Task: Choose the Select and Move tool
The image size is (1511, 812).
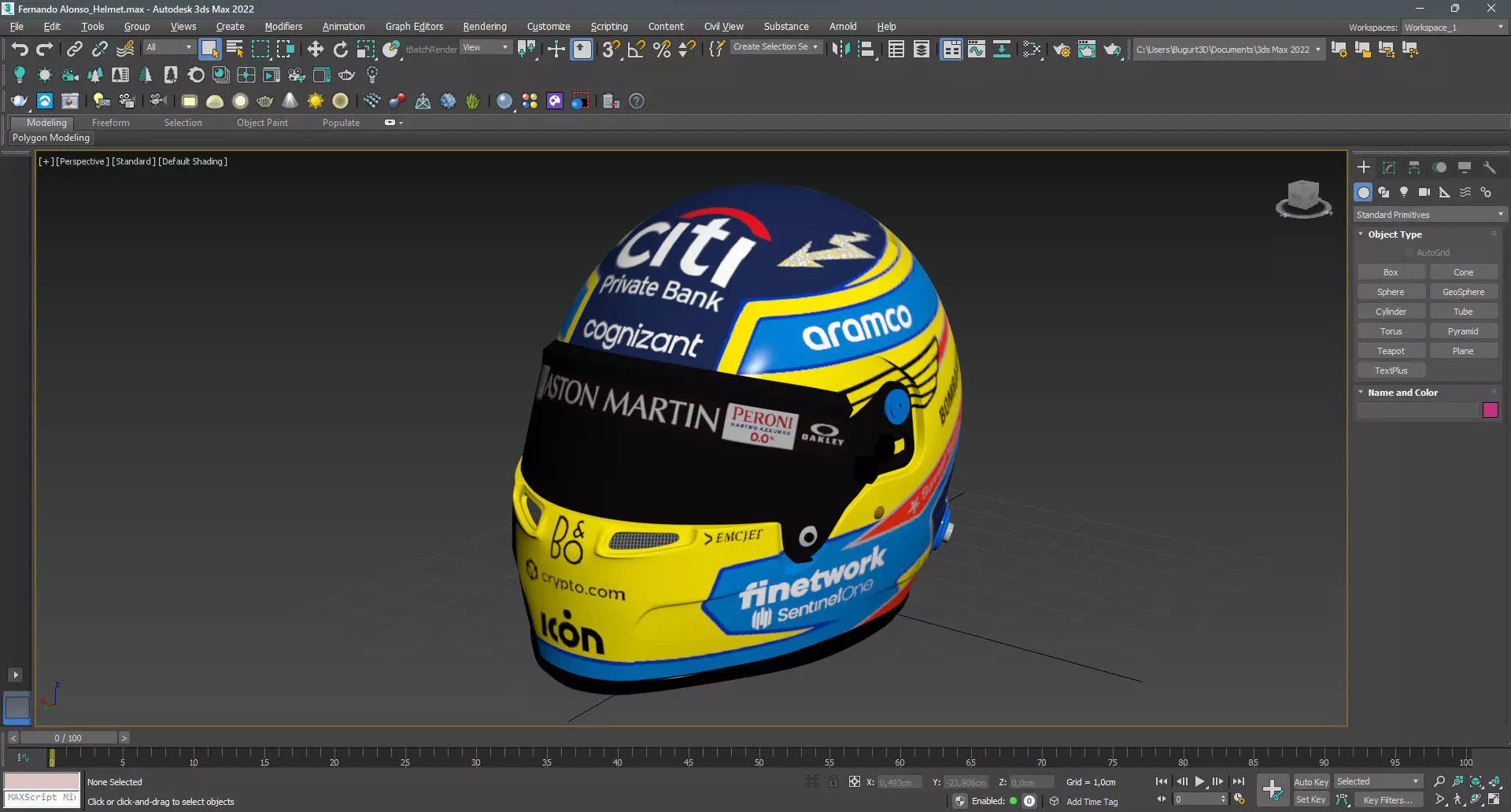Action: coord(316,50)
